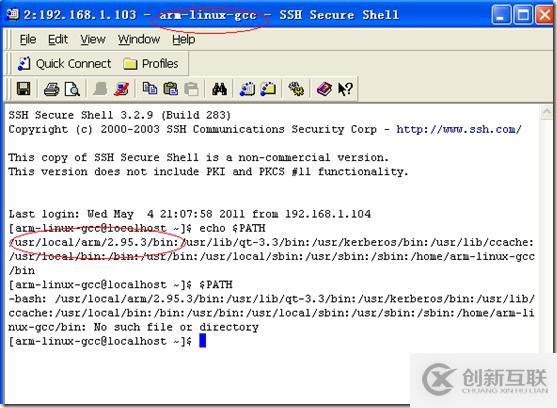
Task: Open the Edit menu
Action: 58,39
